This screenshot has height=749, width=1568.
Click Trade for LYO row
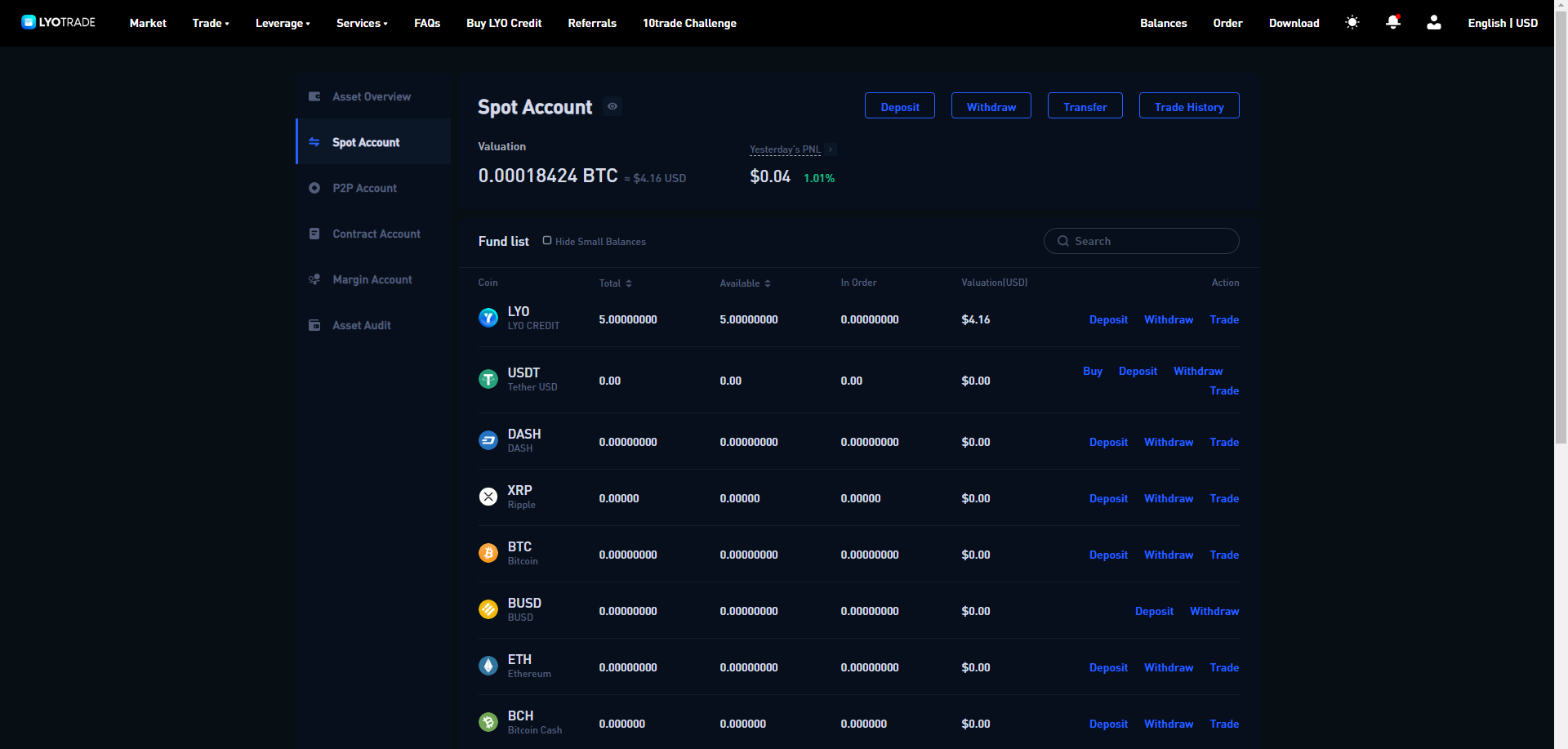(1224, 319)
